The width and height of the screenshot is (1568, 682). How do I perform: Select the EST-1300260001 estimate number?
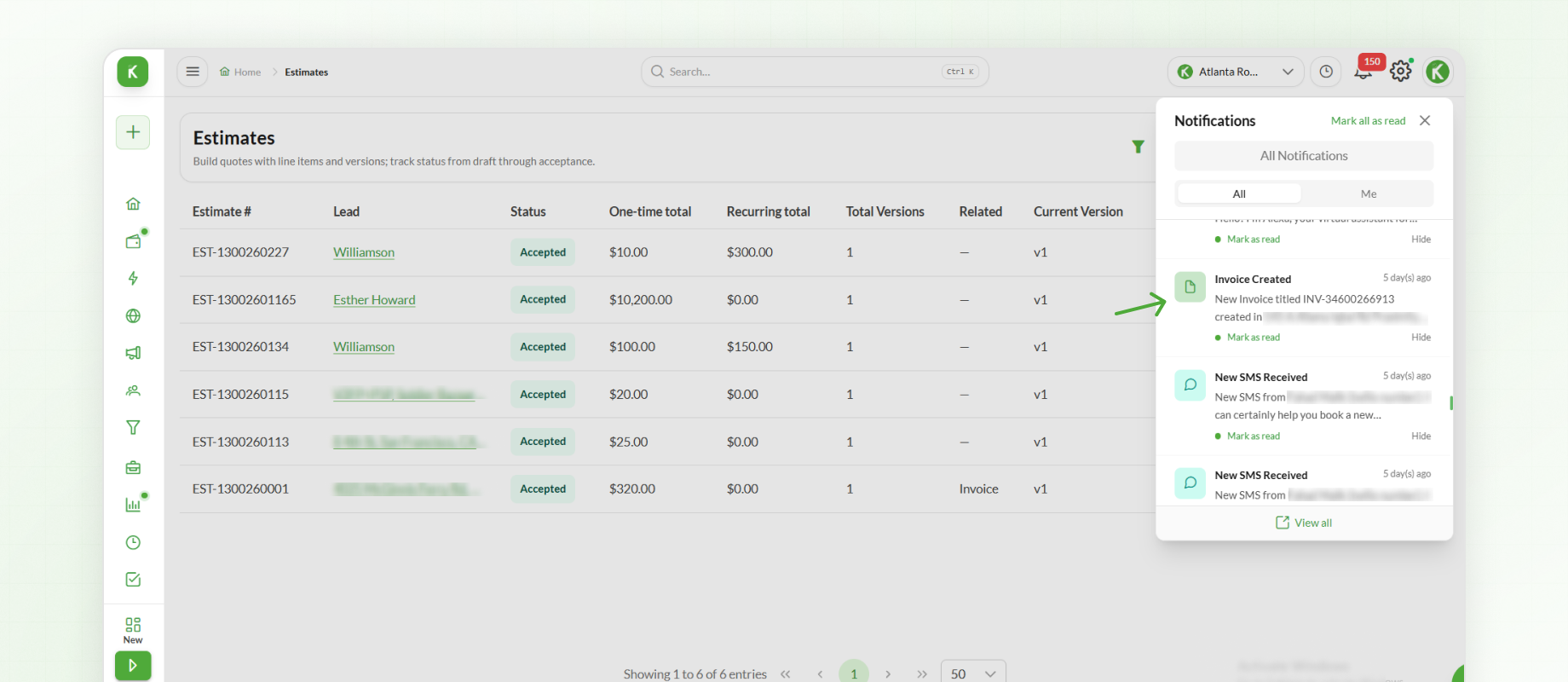(x=240, y=489)
